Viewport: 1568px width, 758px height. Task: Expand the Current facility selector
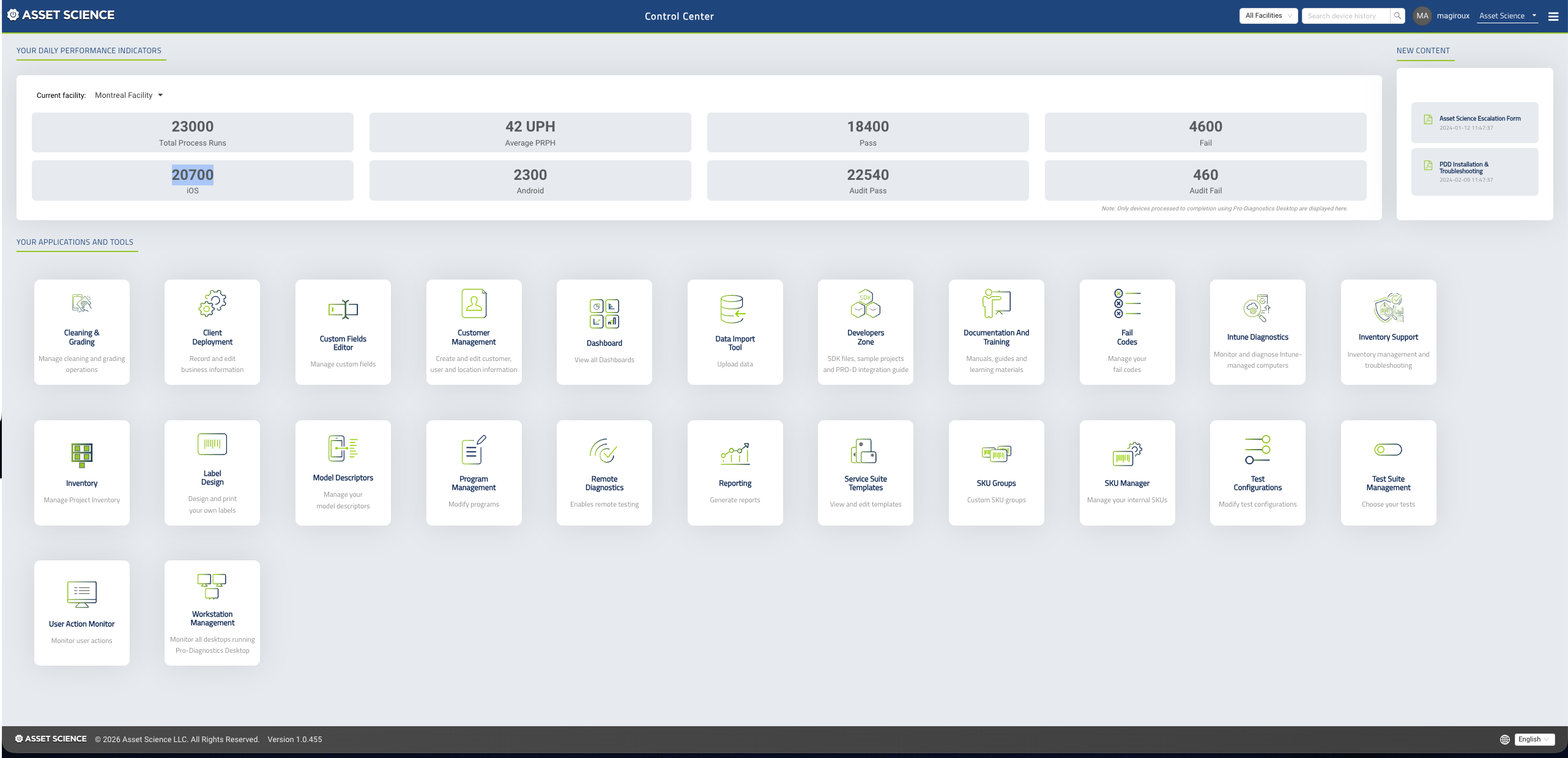pyautogui.click(x=128, y=95)
